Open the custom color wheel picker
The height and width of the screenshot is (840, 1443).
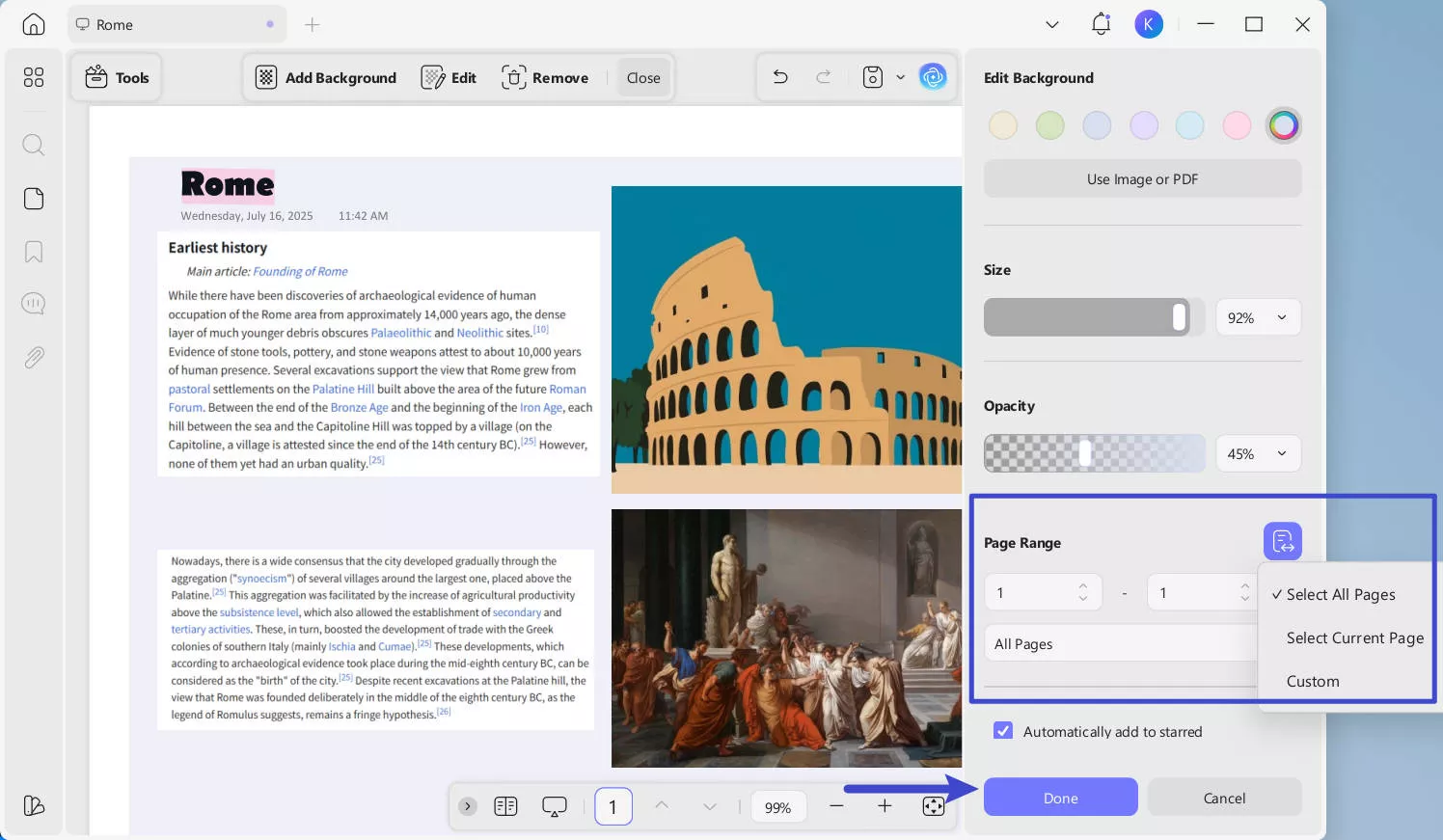(x=1283, y=125)
